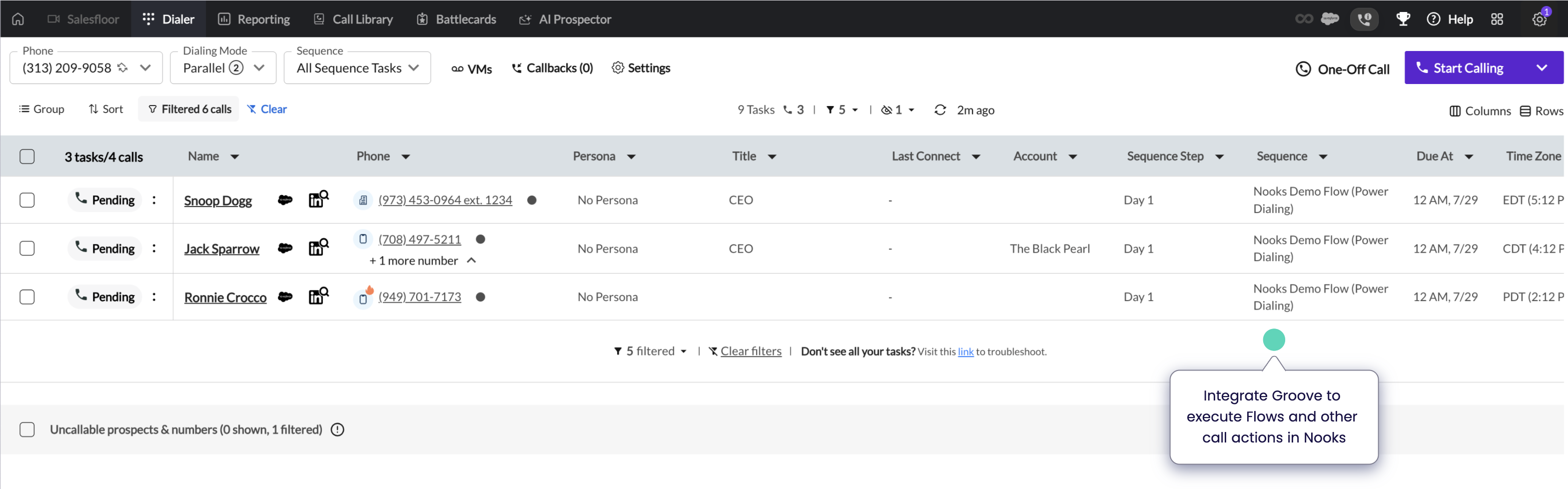Open the hidden tasks dropdown showing 1
1568x489 pixels.
click(898, 110)
